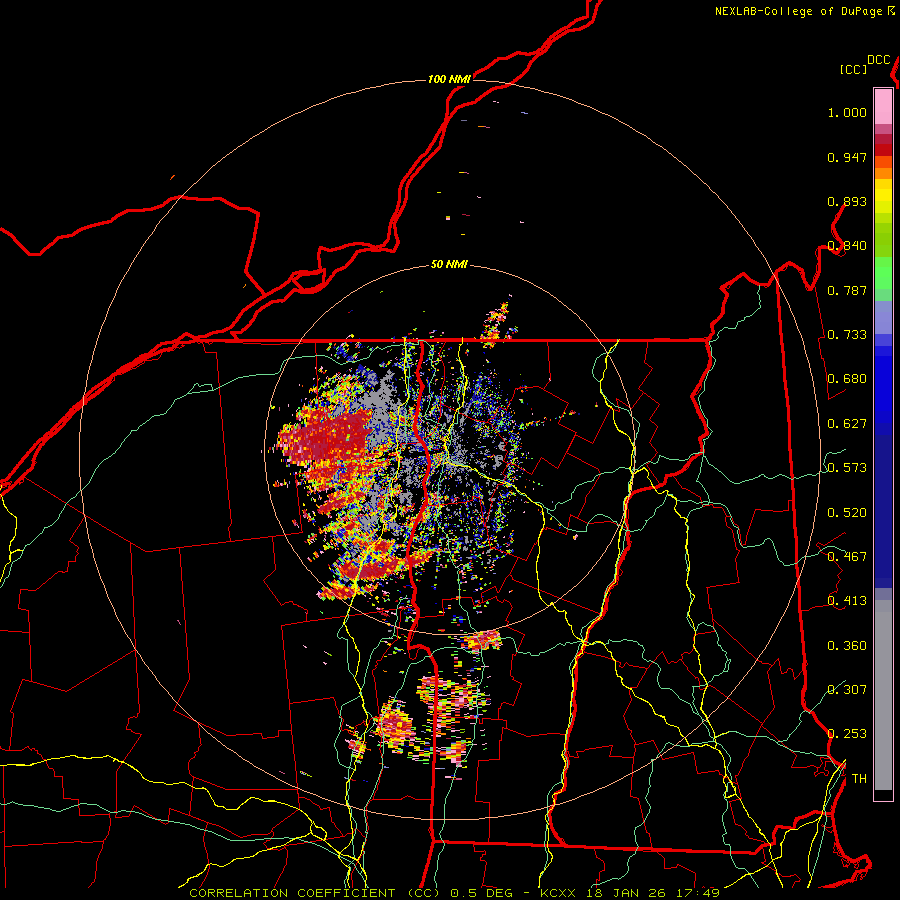900x900 pixels.
Task: Click the NEXLAB-College of DuPage label
Action: click(x=798, y=11)
